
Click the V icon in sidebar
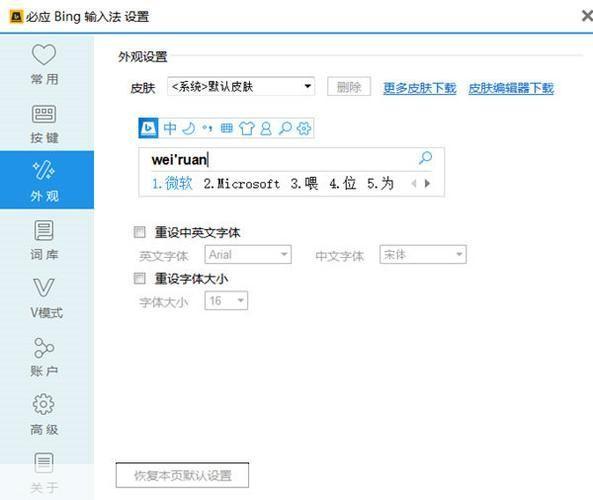[44, 287]
